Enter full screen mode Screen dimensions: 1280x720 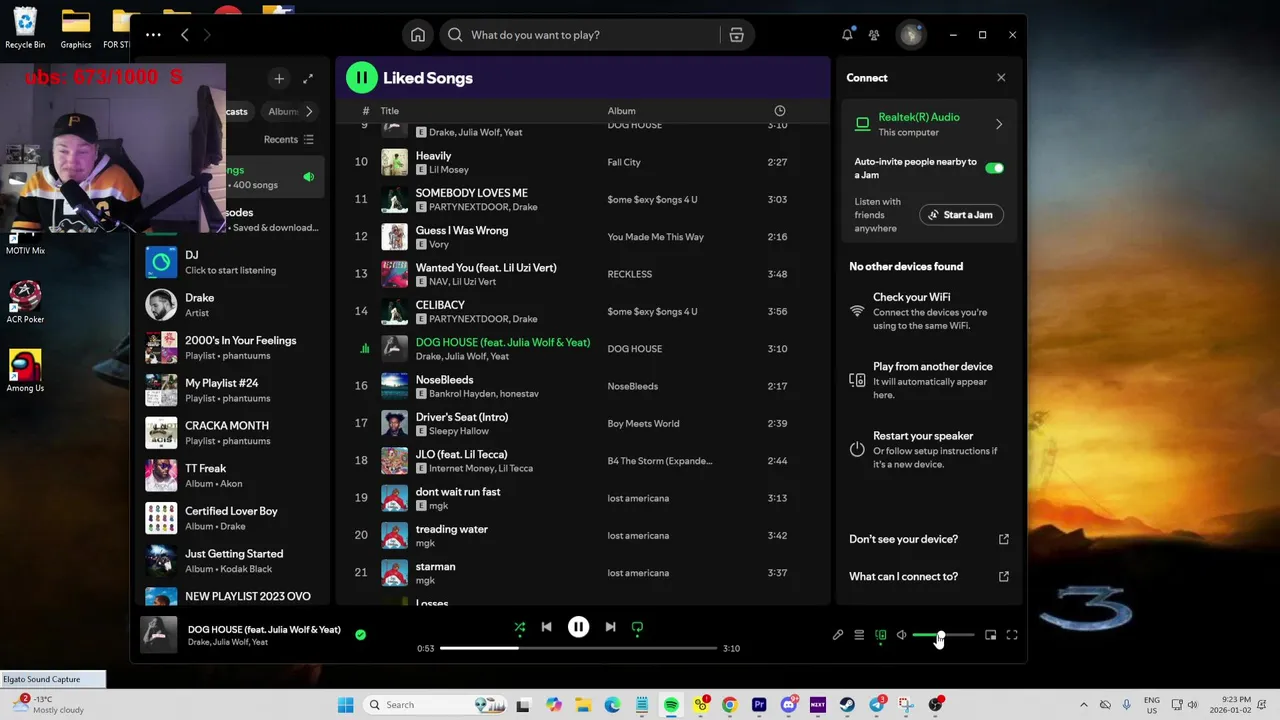coord(1012,635)
